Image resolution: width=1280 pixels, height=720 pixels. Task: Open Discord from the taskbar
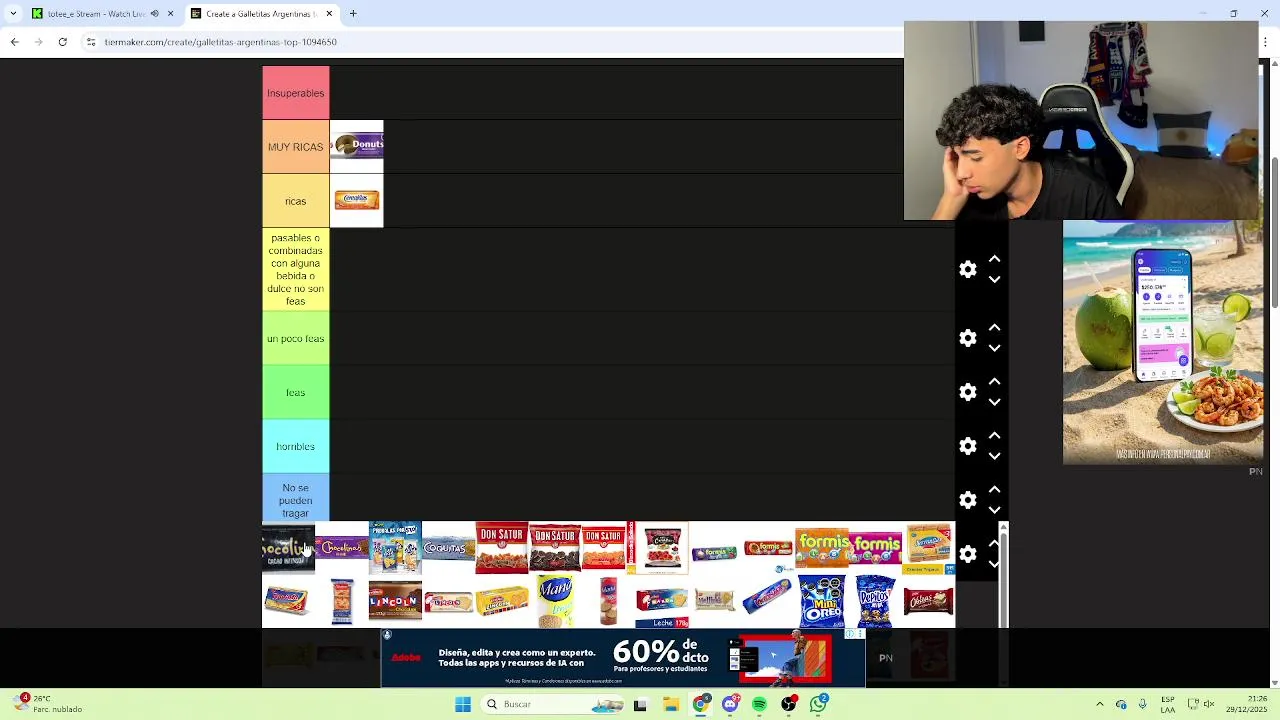730,704
